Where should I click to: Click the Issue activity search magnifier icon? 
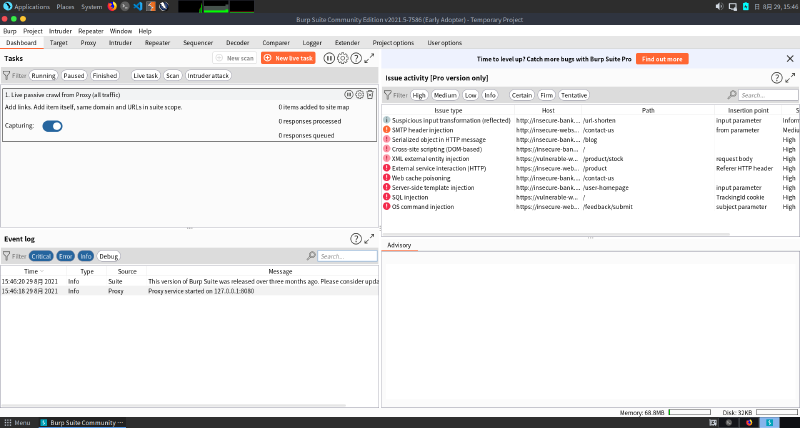click(732, 95)
